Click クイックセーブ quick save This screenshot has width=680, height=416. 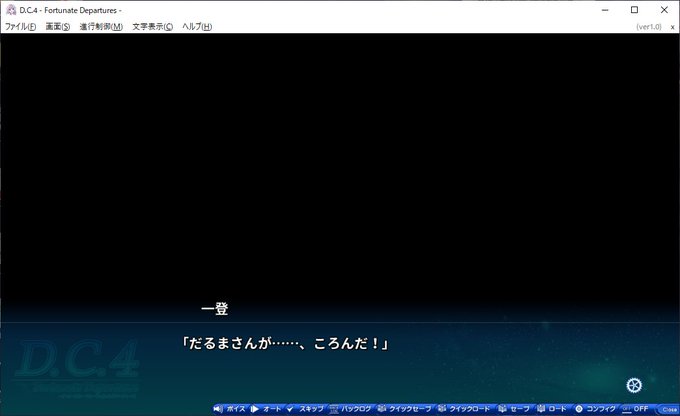click(405, 409)
